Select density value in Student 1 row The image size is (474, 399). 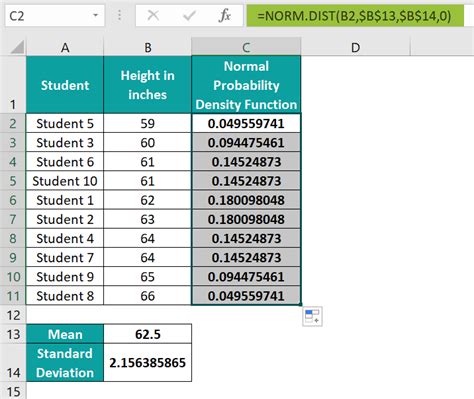(x=246, y=200)
